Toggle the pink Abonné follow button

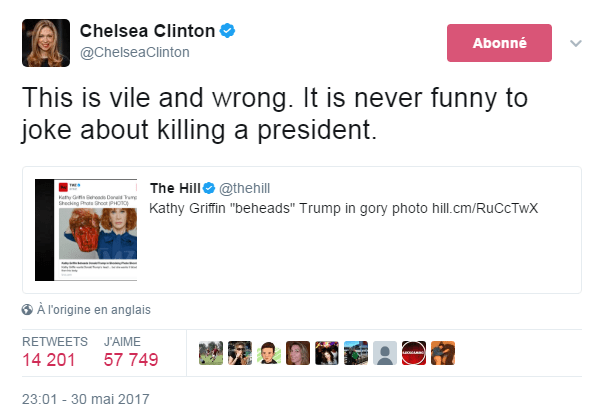498,43
